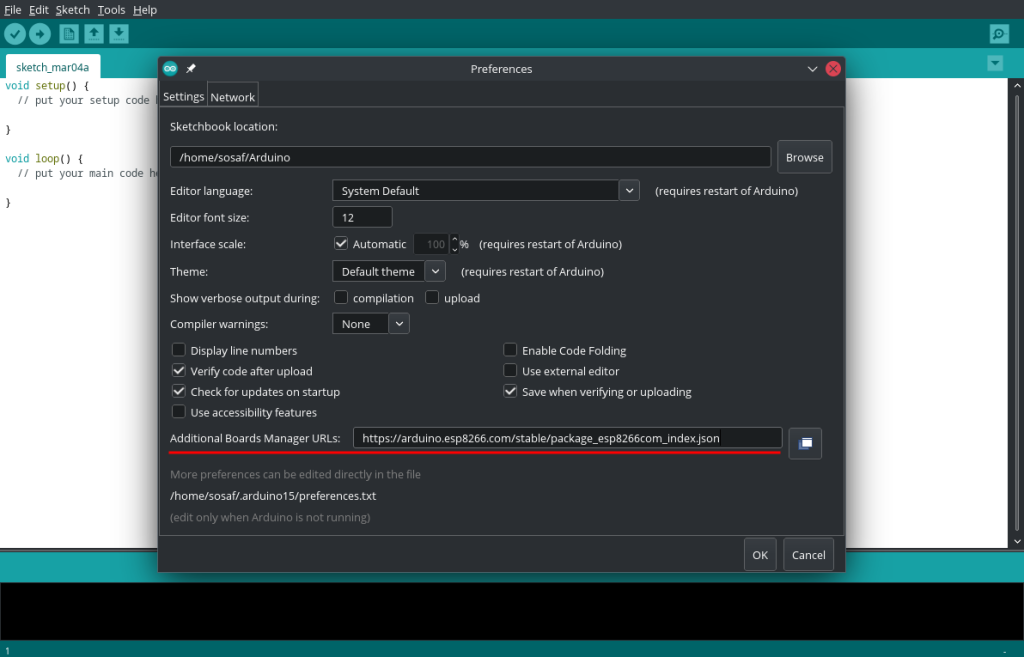The height and width of the screenshot is (657, 1024).
Task: Create a new sketch with New icon
Action: pyautogui.click(x=69, y=33)
